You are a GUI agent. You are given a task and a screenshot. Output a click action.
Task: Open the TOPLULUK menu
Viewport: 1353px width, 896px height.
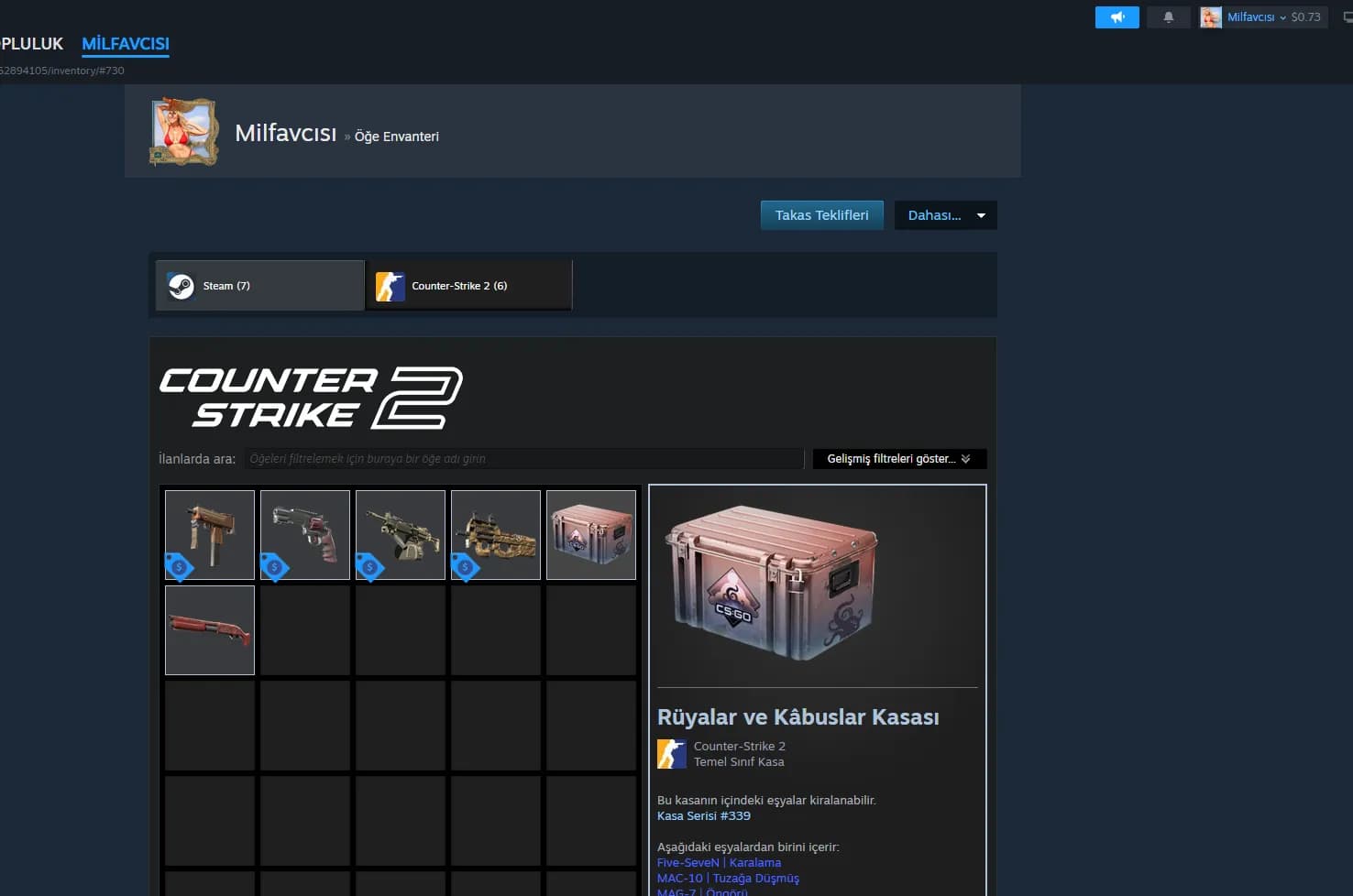(x=31, y=44)
